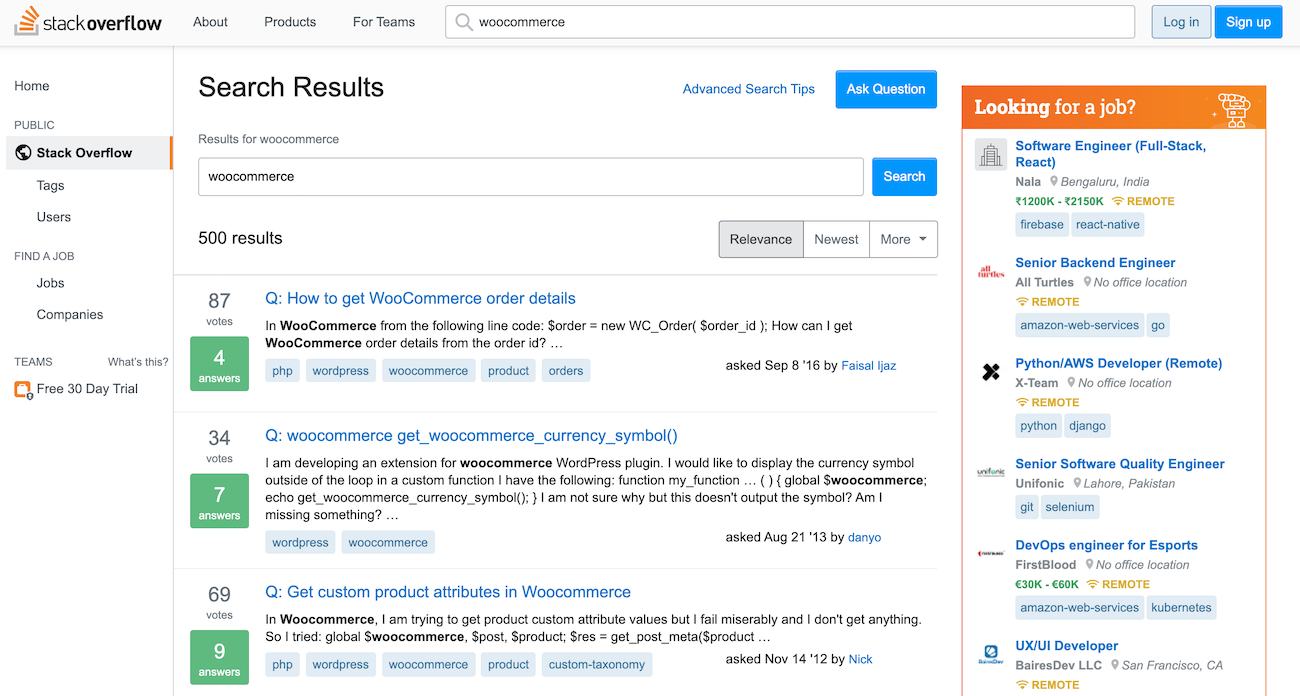Open DevOps engineer for Esports job
This screenshot has height=696, width=1300.
1106,545
